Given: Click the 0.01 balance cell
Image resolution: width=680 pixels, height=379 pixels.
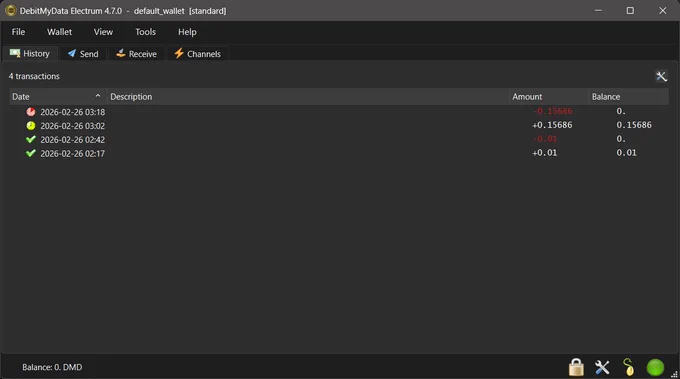Looking at the screenshot, I should tap(626, 153).
